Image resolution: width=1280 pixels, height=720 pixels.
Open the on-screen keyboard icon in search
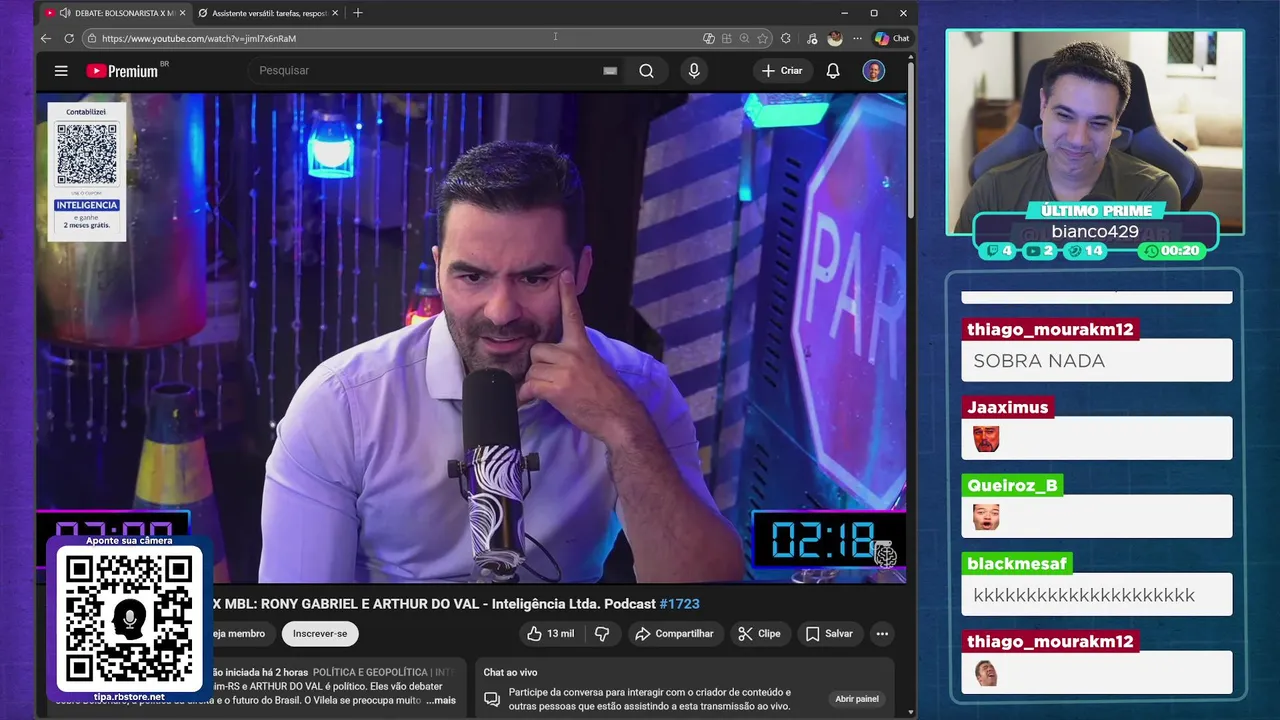coord(610,71)
